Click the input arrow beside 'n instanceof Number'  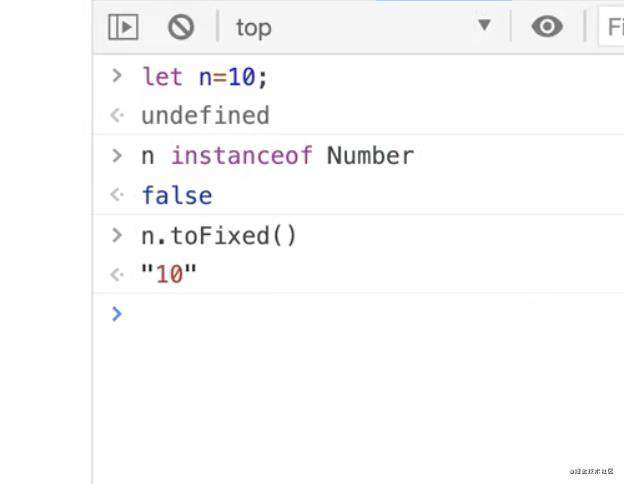point(117,156)
